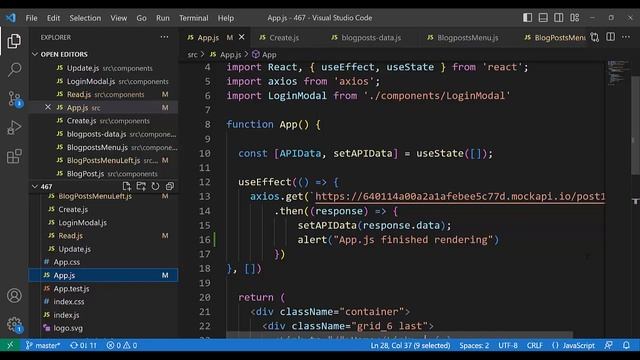Viewport: 640px width, 360px height.
Task: Open the notifications bell
Action: [x=626, y=345]
